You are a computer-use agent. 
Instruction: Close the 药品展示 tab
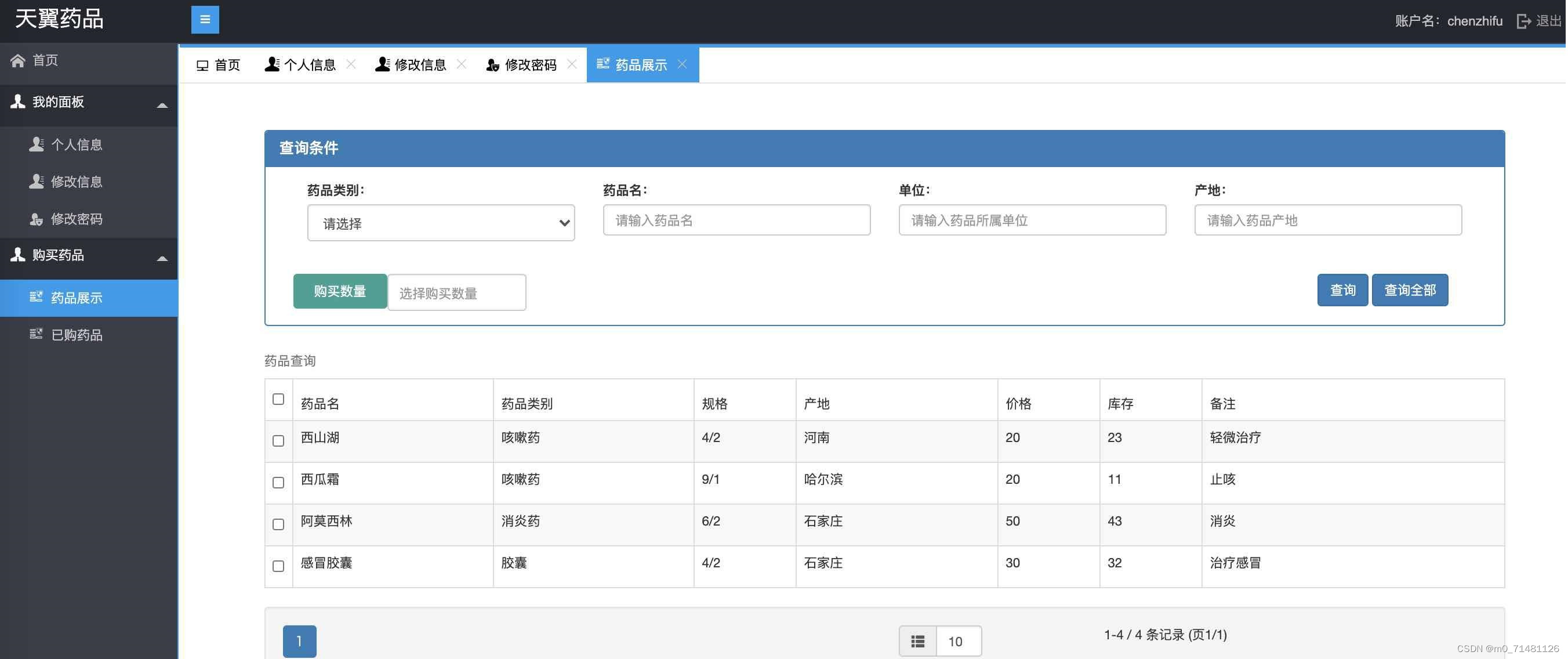(683, 64)
